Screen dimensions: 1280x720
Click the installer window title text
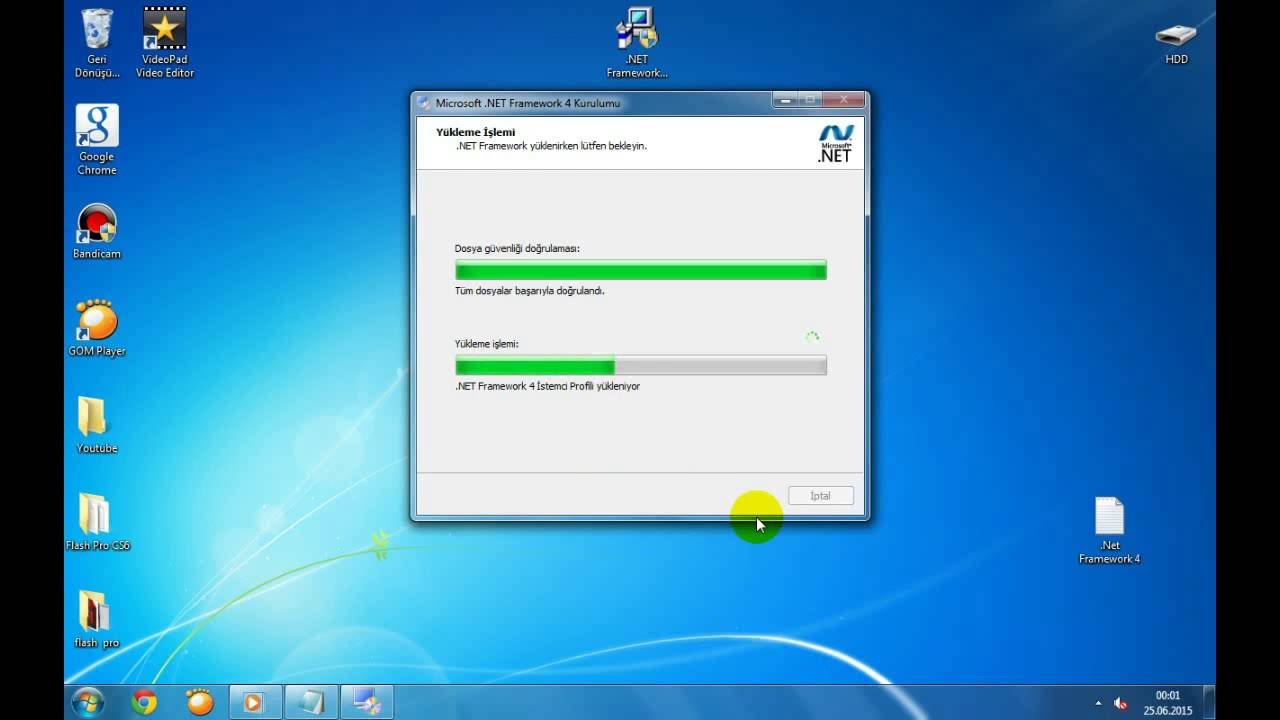point(528,103)
